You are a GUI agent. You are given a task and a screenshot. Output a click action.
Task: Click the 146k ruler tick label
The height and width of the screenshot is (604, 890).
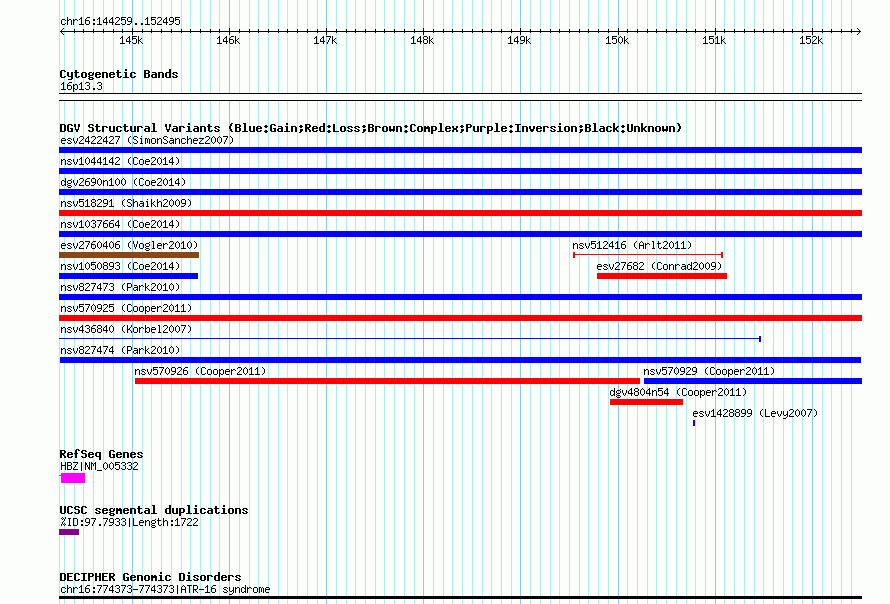point(228,41)
